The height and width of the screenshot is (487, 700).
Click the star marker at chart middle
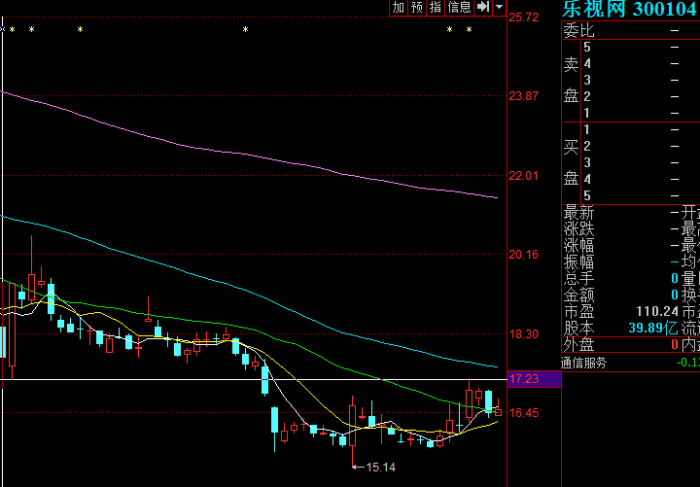click(x=245, y=29)
